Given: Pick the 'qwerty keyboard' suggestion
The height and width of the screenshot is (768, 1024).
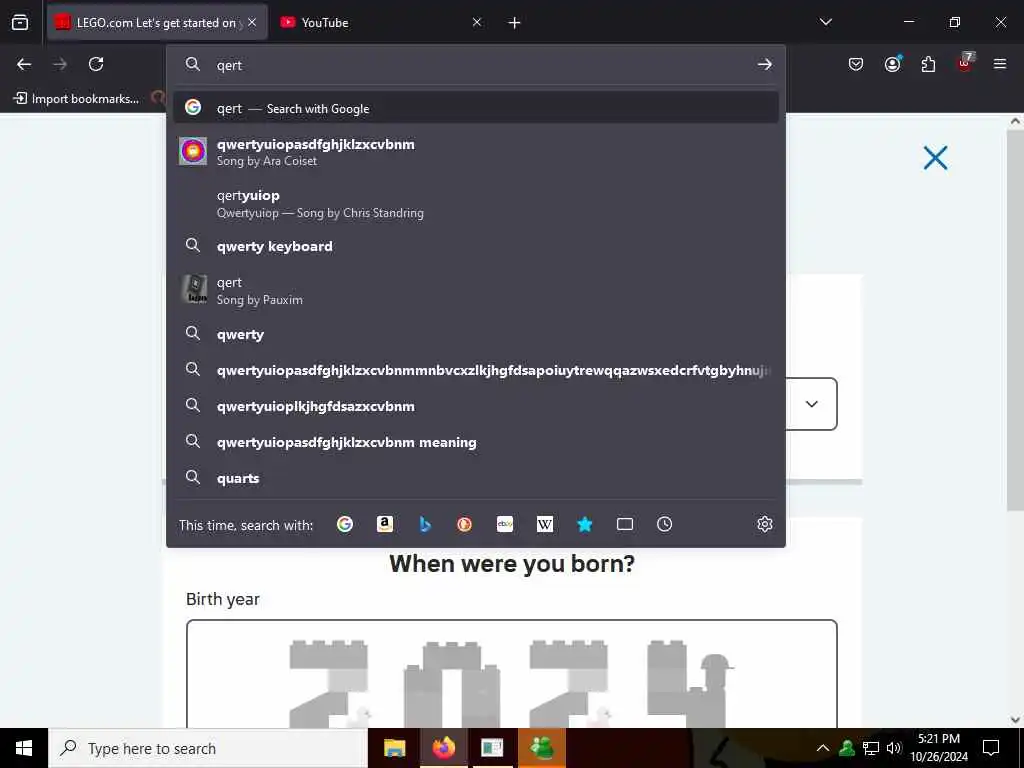Looking at the screenshot, I should pyautogui.click(x=475, y=246).
